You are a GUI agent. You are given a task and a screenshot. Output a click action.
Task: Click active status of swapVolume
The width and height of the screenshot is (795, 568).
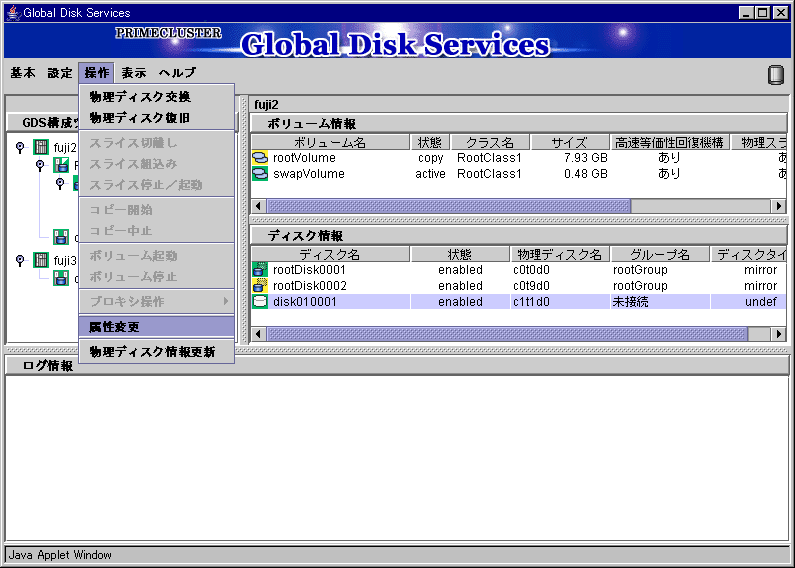pyautogui.click(x=430, y=173)
